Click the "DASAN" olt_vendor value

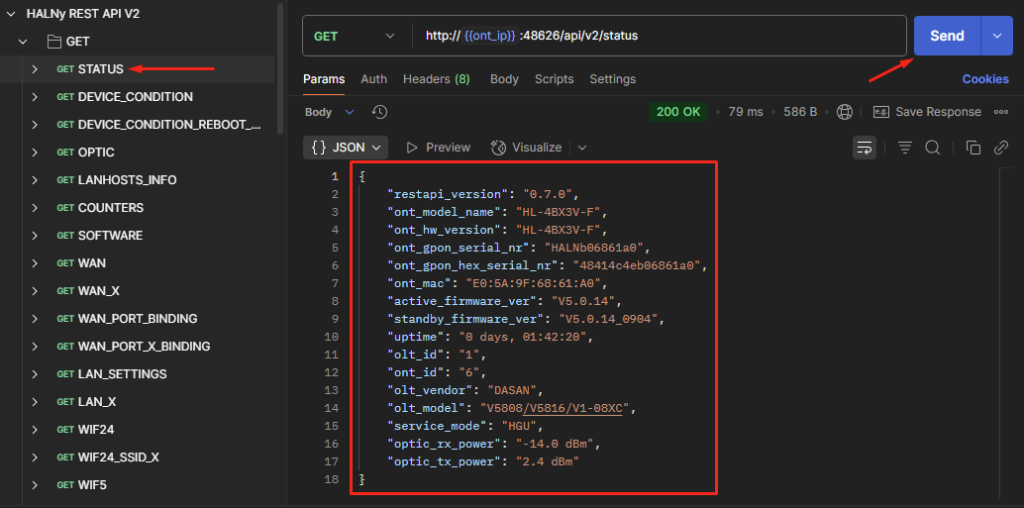click(x=515, y=390)
